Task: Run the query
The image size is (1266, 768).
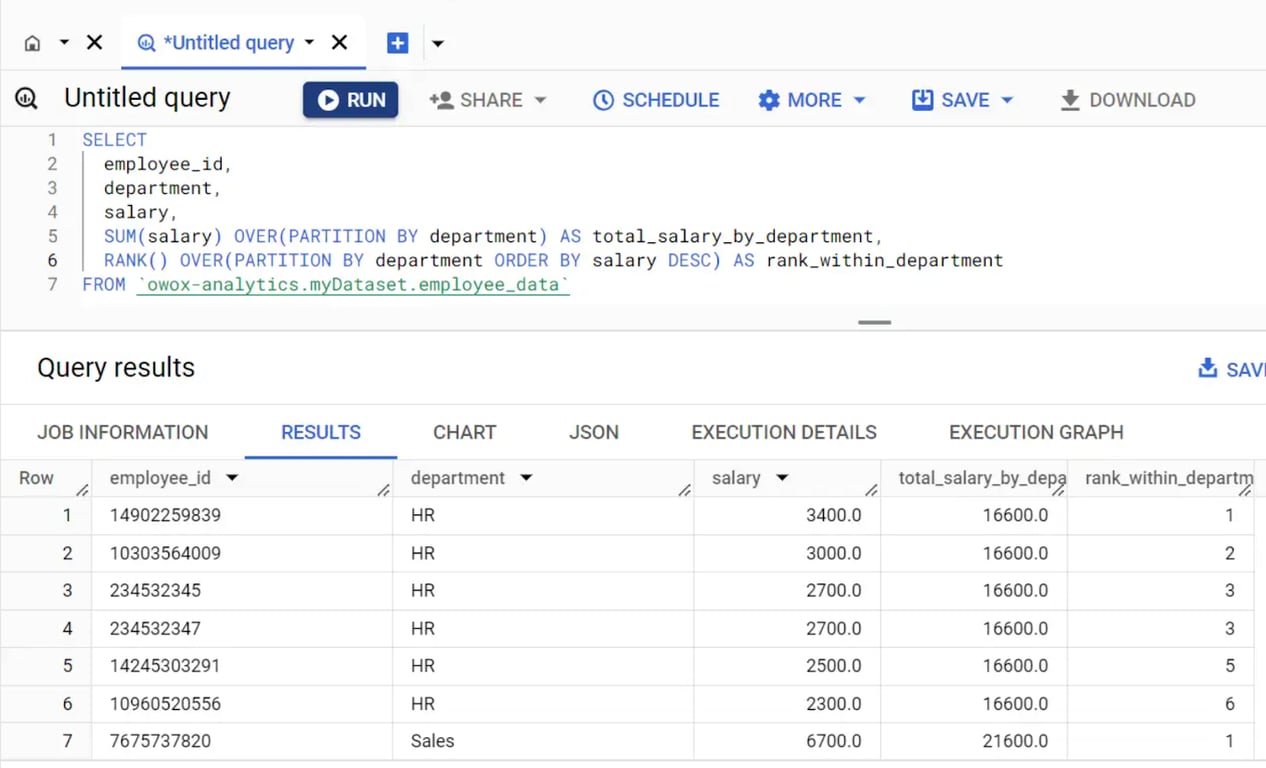Action: click(351, 100)
